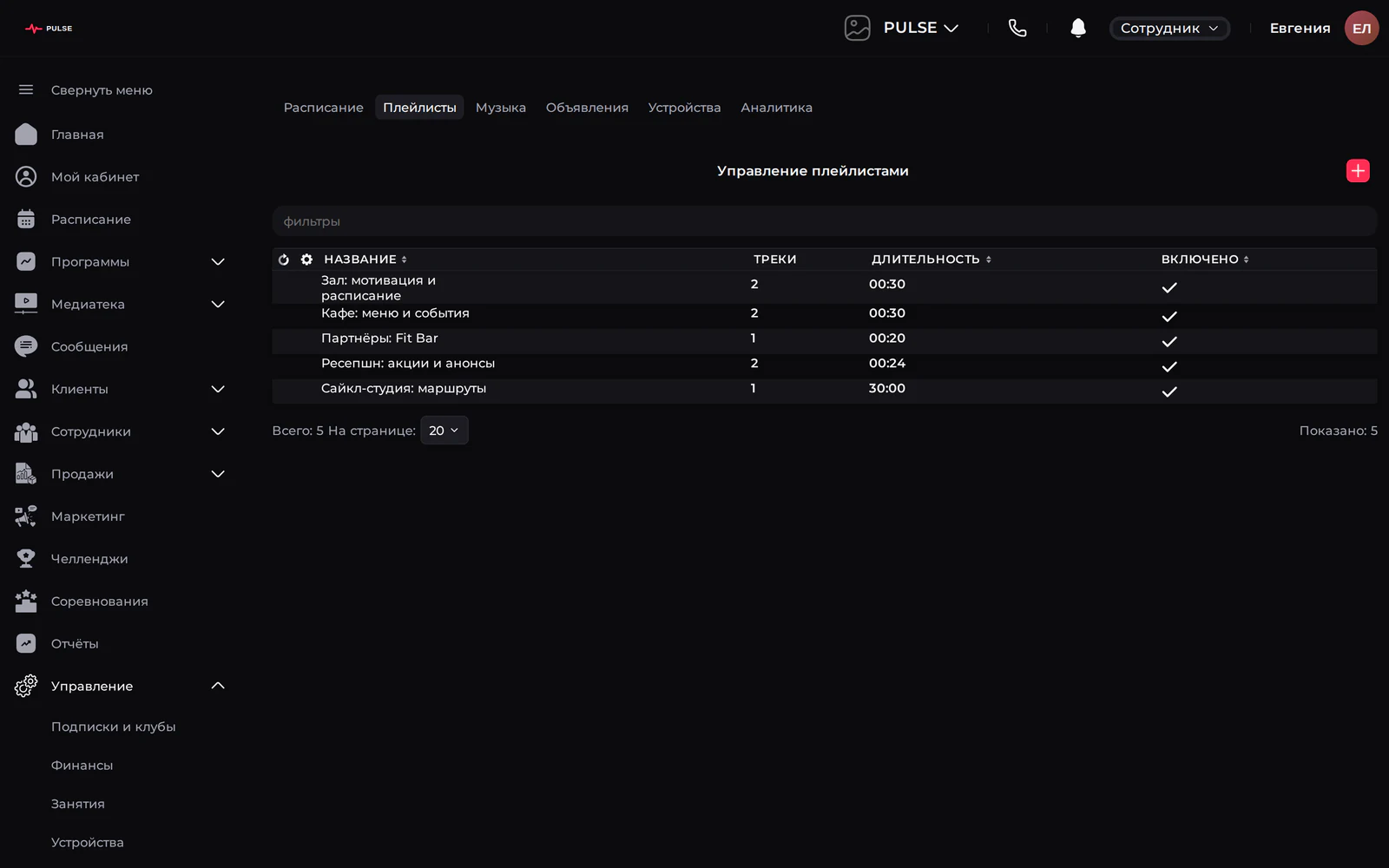Viewport: 1389px width, 868px height.
Task: Open Финансы submenu link
Action: click(82, 765)
